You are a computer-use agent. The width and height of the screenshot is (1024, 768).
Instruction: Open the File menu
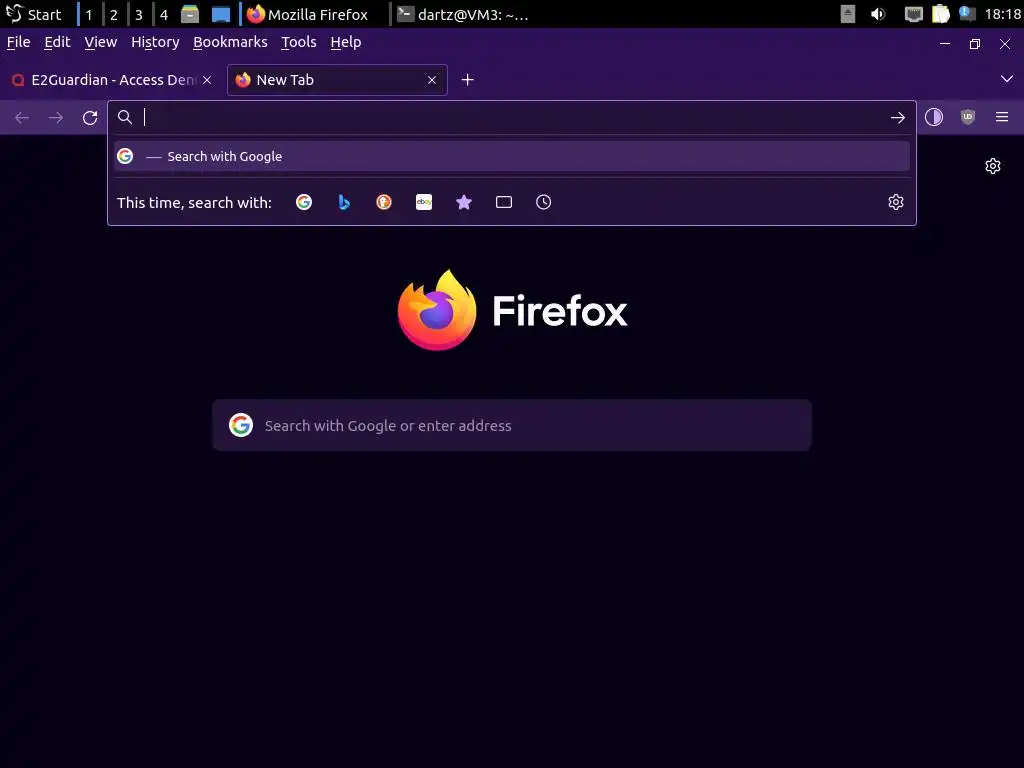pyautogui.click(x=18, y=42)
